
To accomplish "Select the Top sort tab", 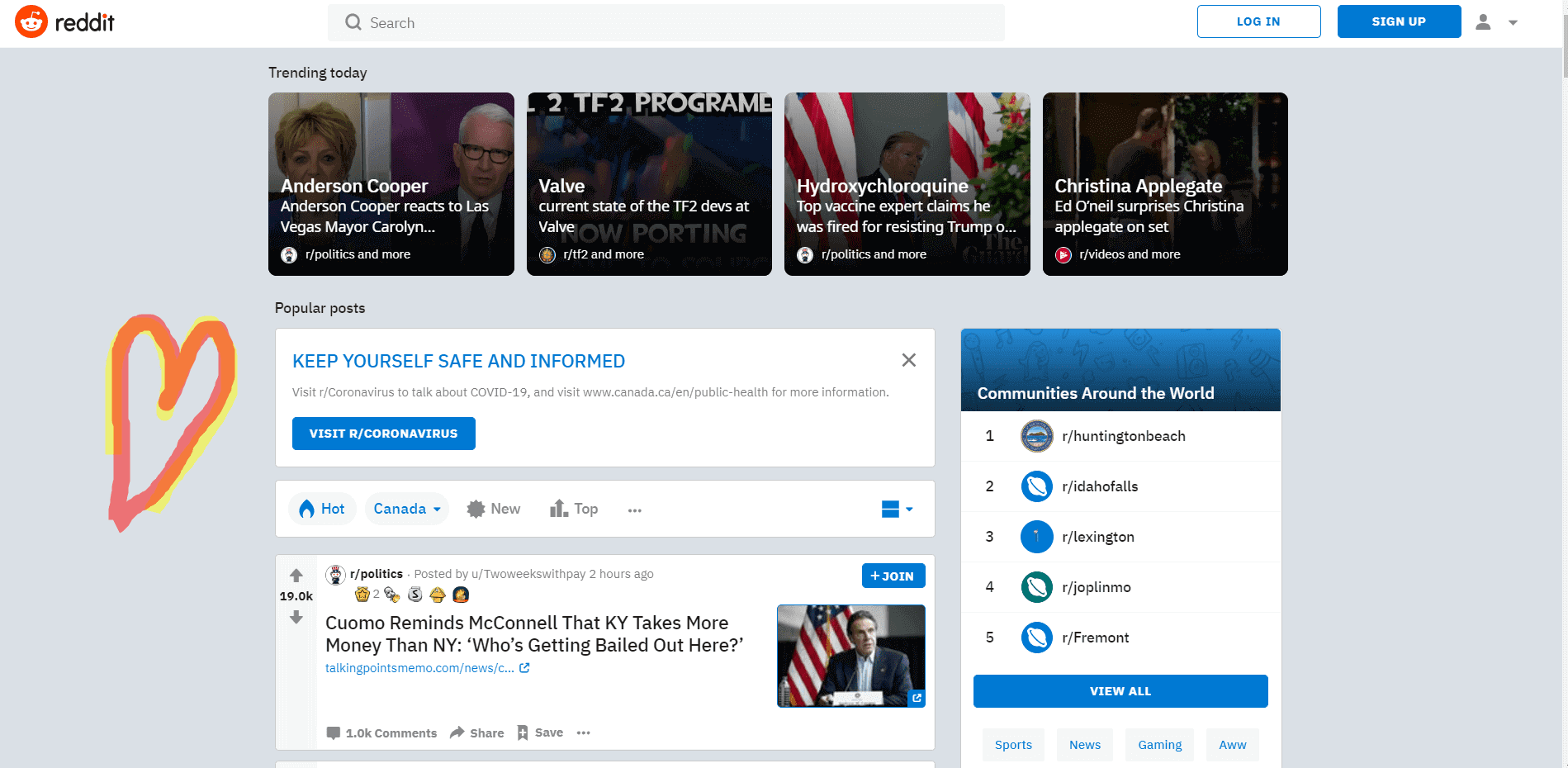I will tap(574, 509).
